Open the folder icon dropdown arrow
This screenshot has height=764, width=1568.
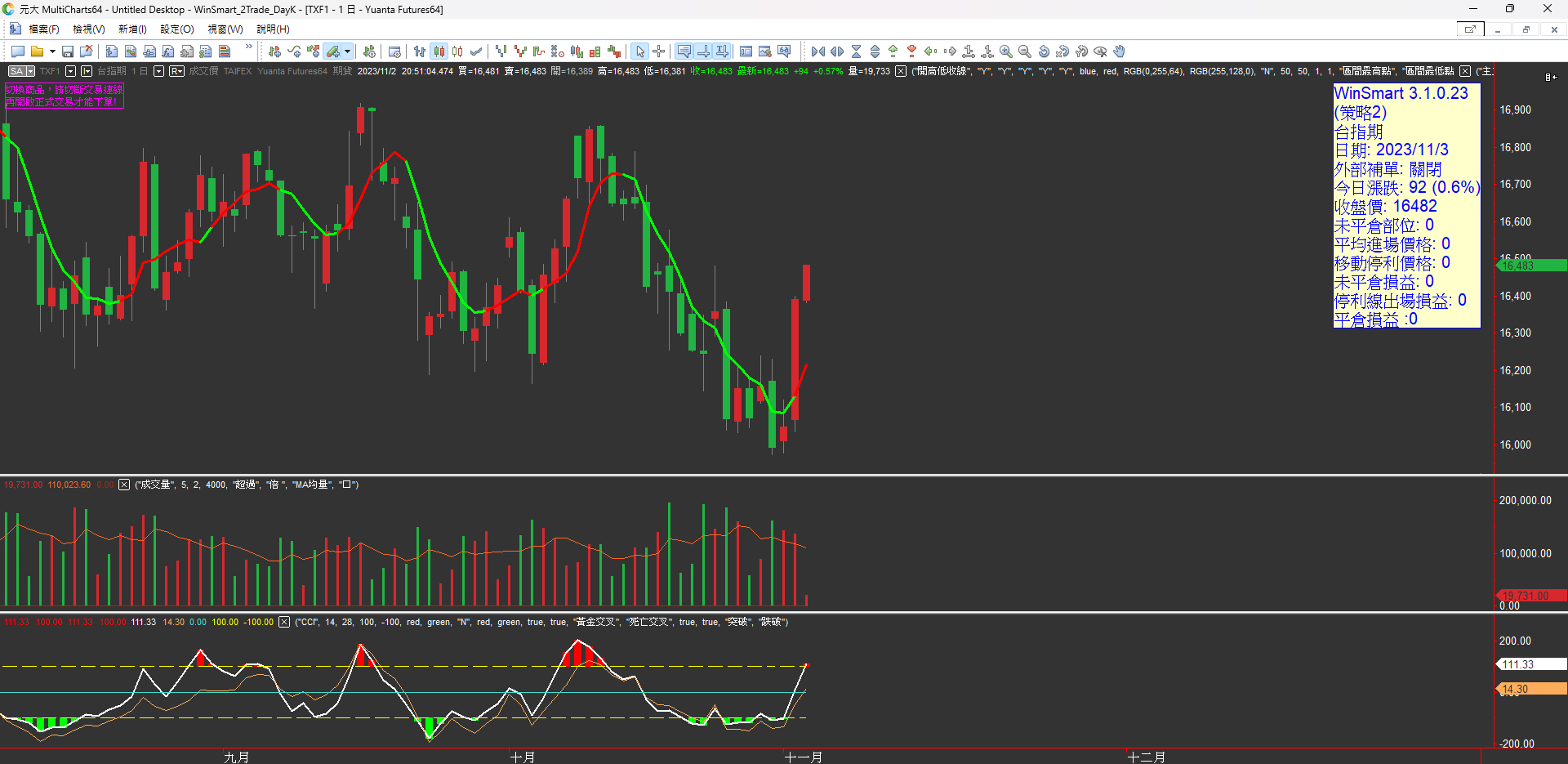pos(52,51)
